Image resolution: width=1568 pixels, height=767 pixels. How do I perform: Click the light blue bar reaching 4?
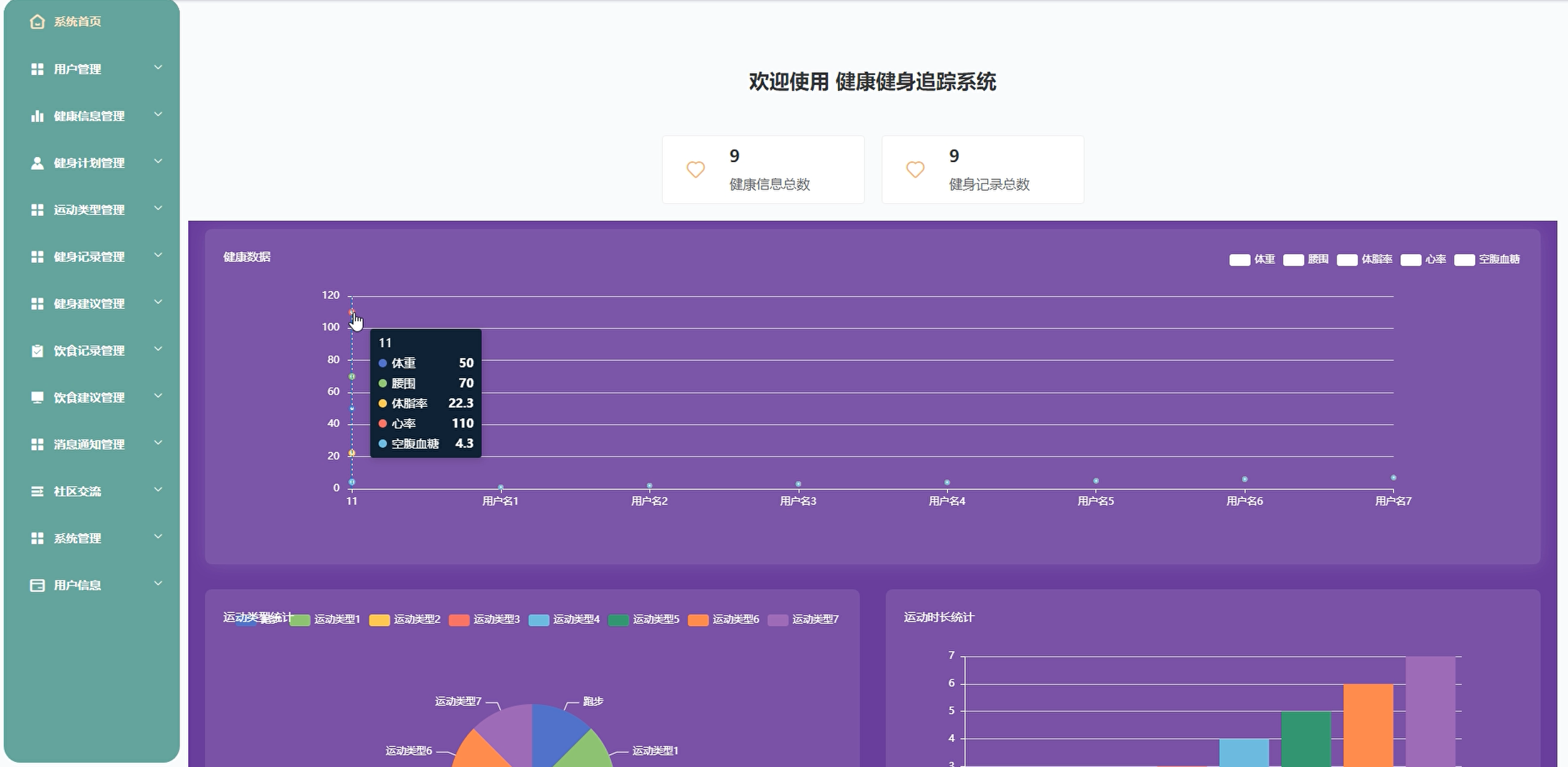[1244, 753]
